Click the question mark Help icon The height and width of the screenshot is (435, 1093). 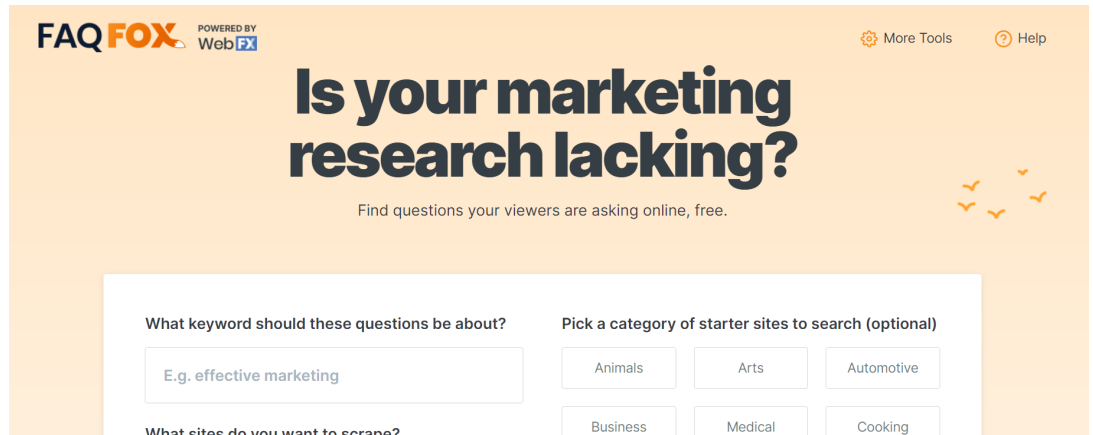tap(1003, 39)
